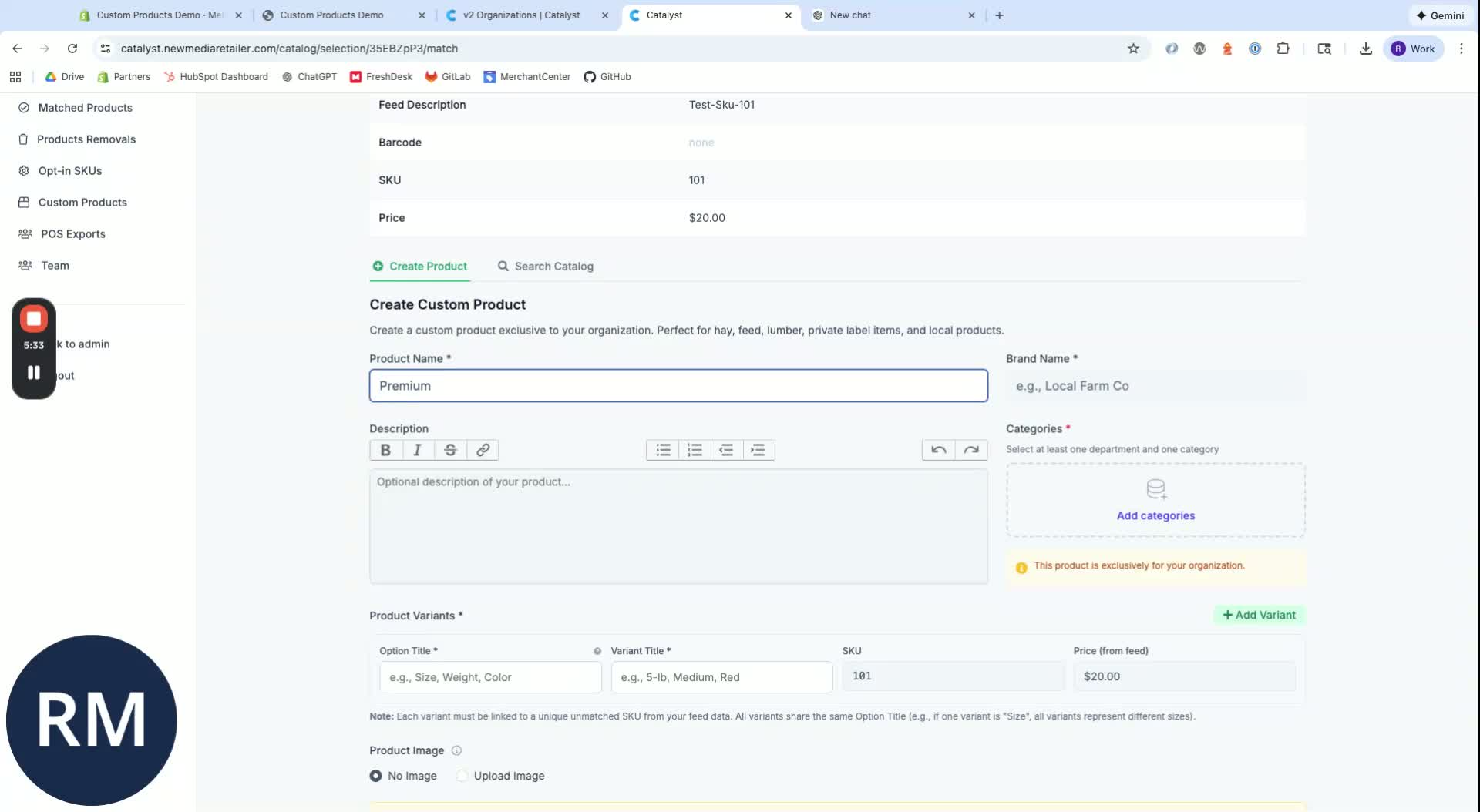
Task: Click the Product Image info icon
Action: pos(456,750)
